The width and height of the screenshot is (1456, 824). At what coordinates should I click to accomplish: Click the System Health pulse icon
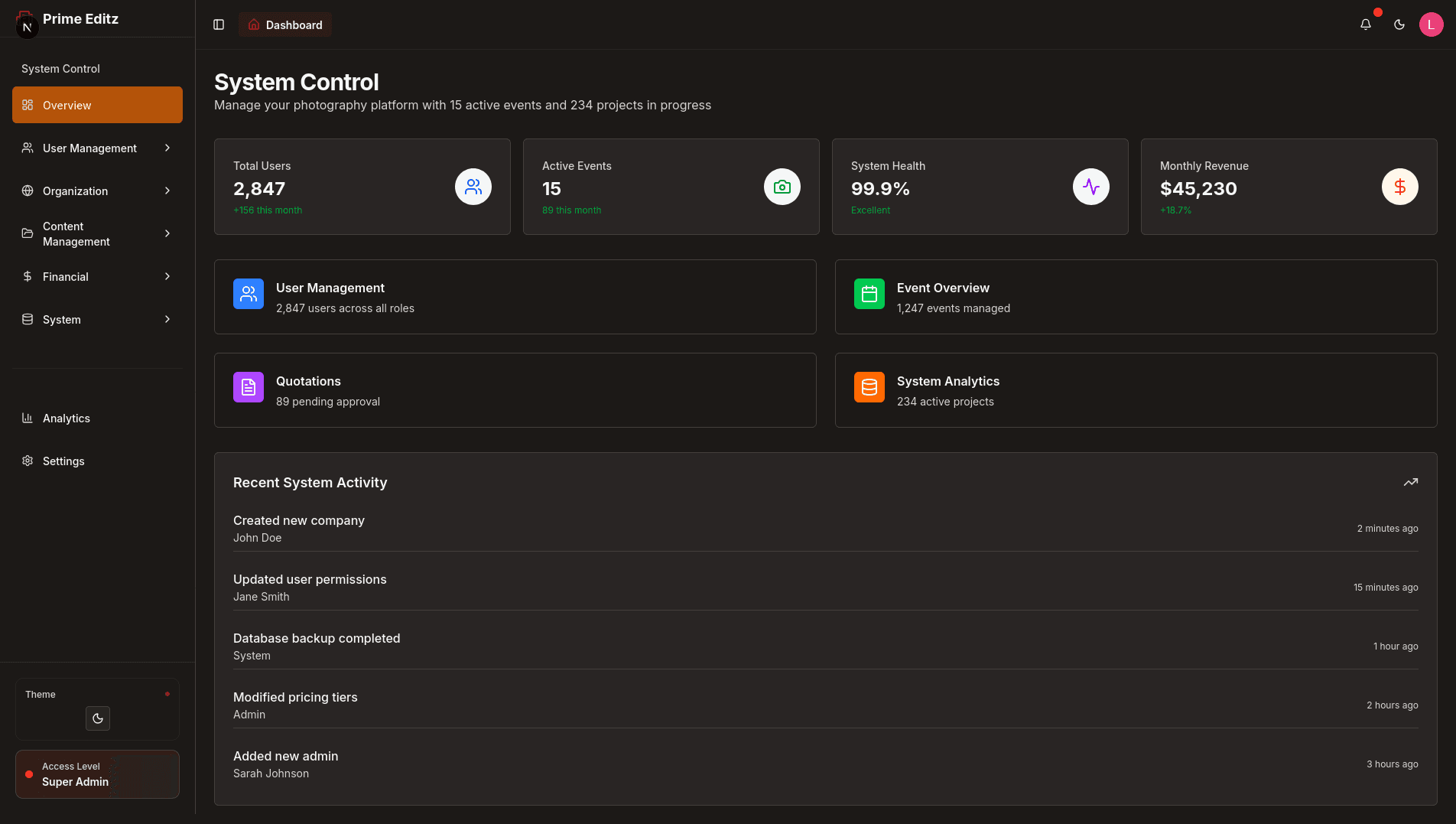[x=1090, y=187]
